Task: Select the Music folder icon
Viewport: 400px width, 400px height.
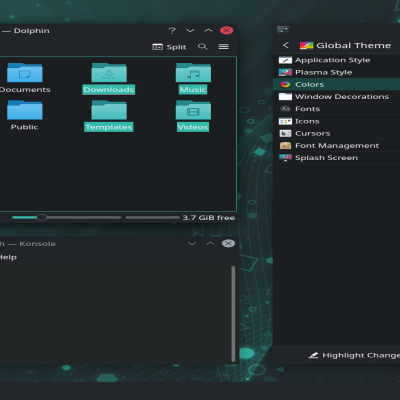Action: [x=193, y=73]
